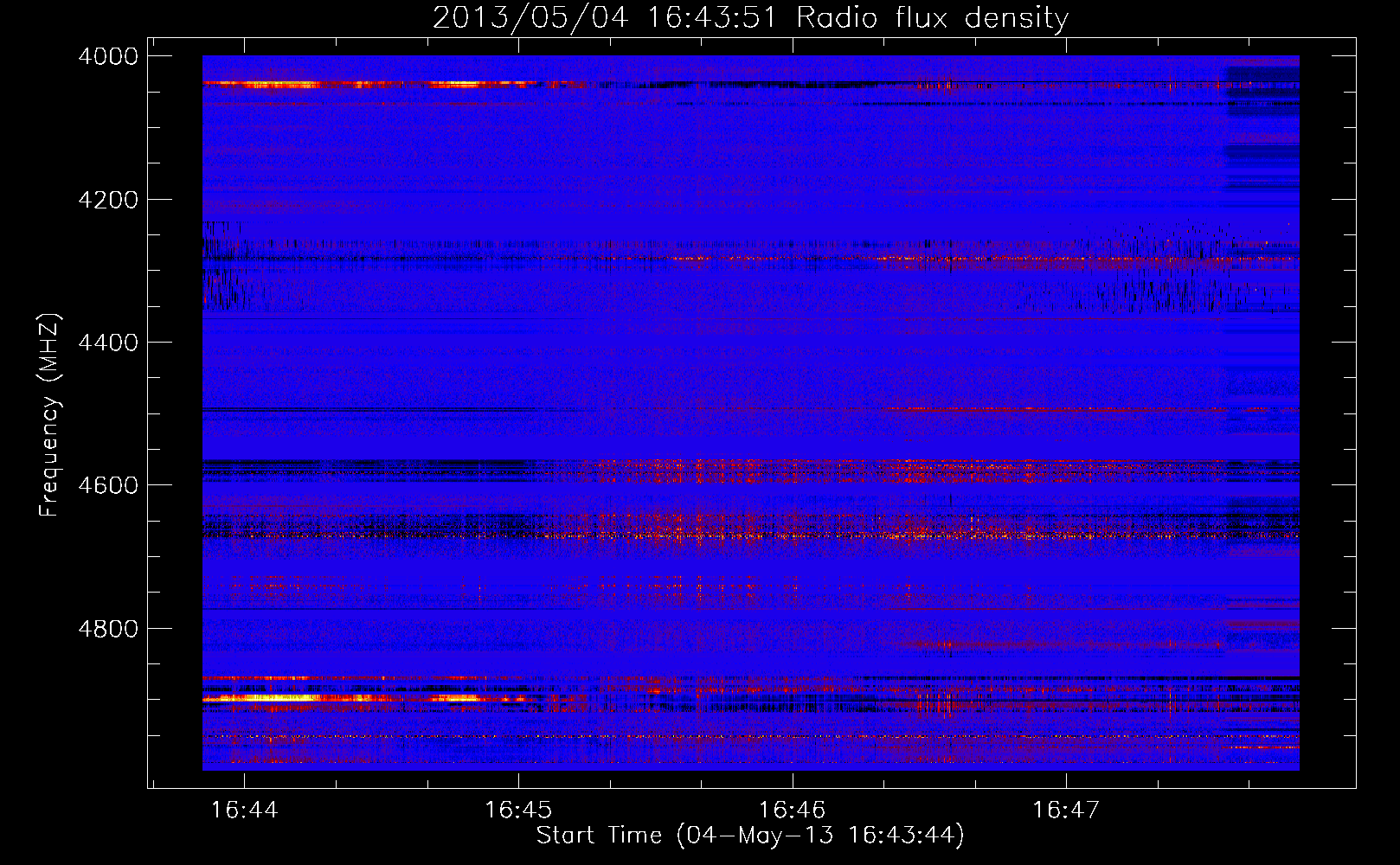
Task: Click the 4200 frequency axis label
Action: pyautogui.click(x=108, y=199)
